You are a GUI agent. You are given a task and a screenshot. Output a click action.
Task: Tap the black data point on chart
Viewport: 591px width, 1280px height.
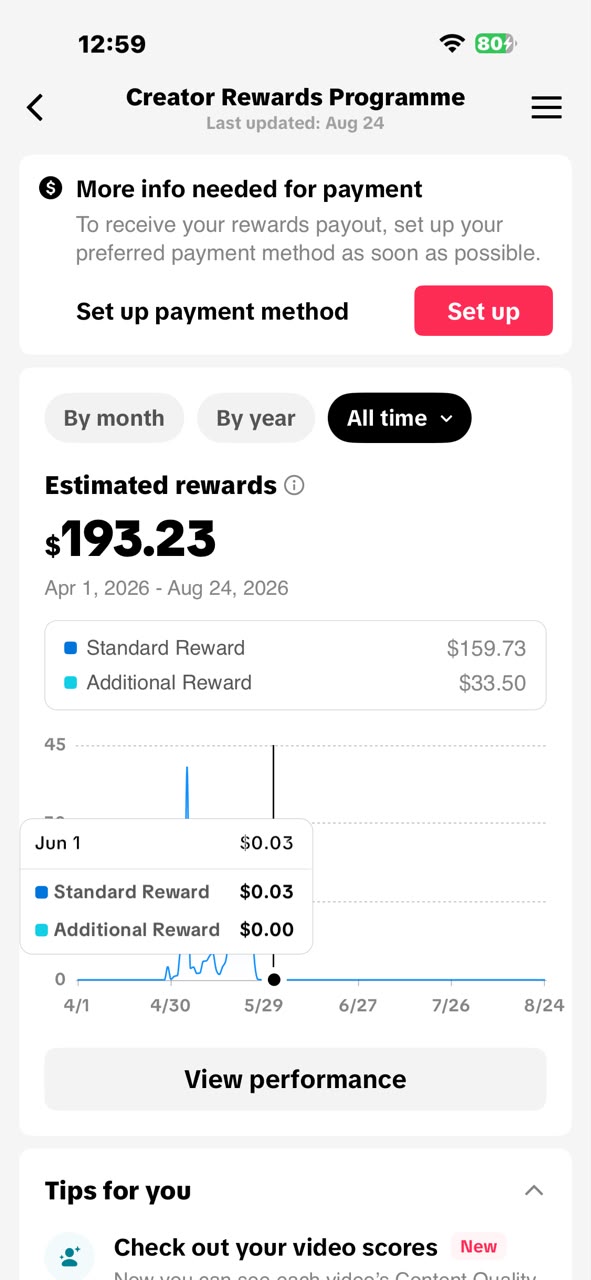[274, 980]
